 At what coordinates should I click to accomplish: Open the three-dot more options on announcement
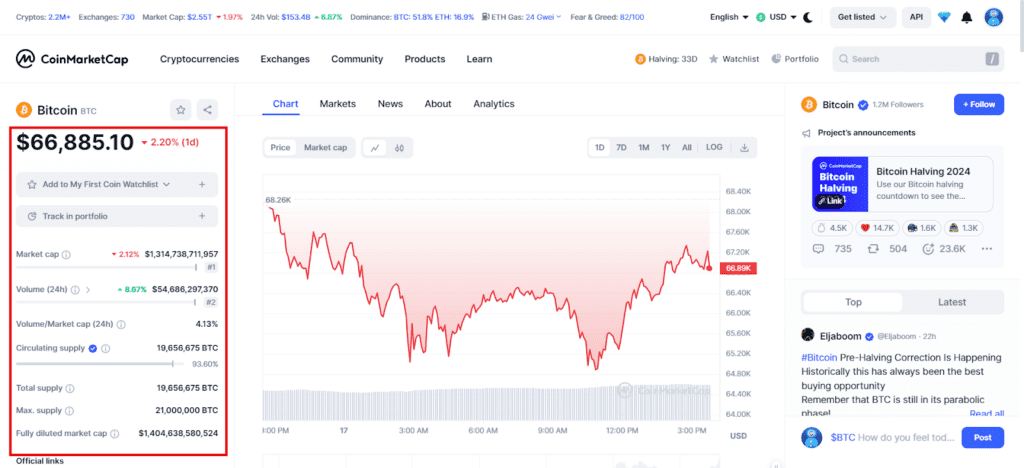(986, 249)
